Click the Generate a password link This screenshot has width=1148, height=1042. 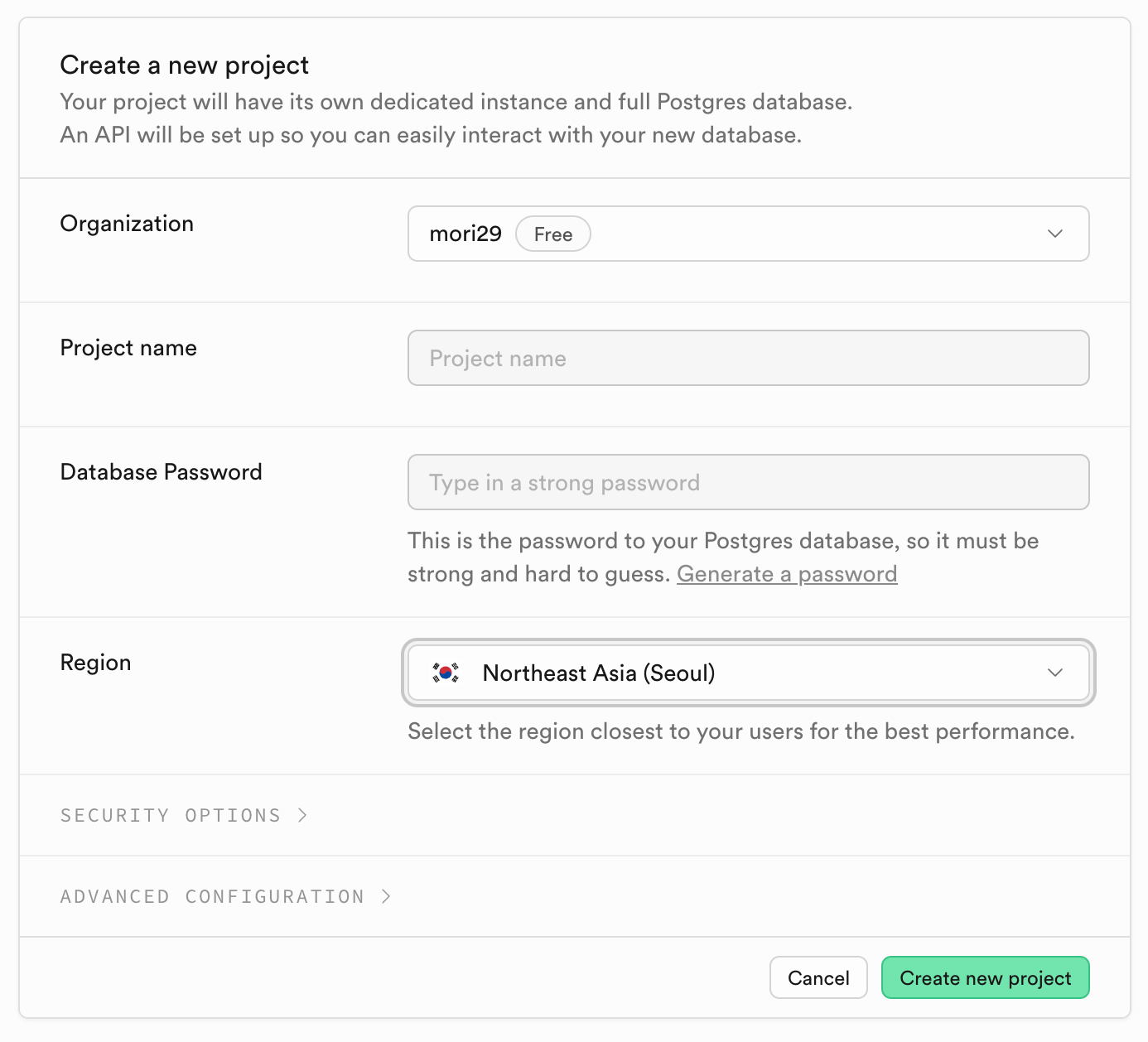(787, 574)
